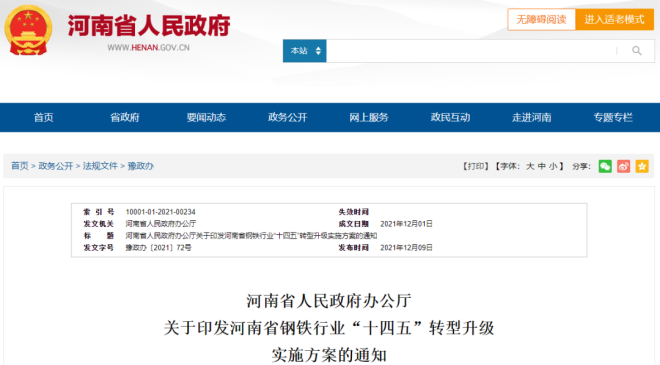Screen dimensions: 660x365
Task: Enable 无障碍阅读 accessible reading mode
Action: [541, 19]
